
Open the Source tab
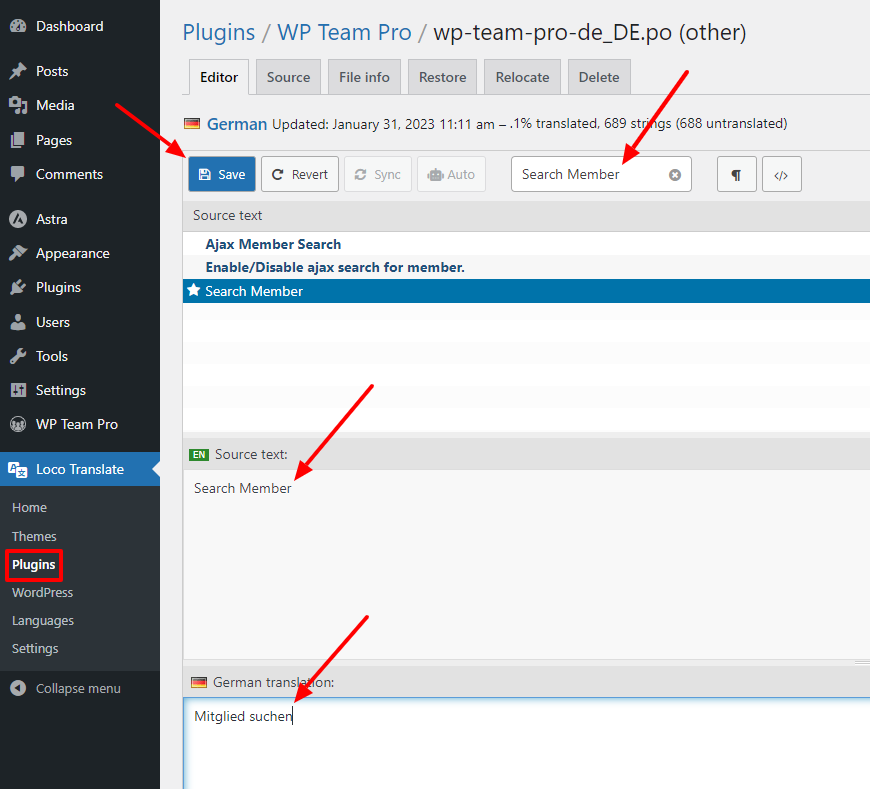289,77
